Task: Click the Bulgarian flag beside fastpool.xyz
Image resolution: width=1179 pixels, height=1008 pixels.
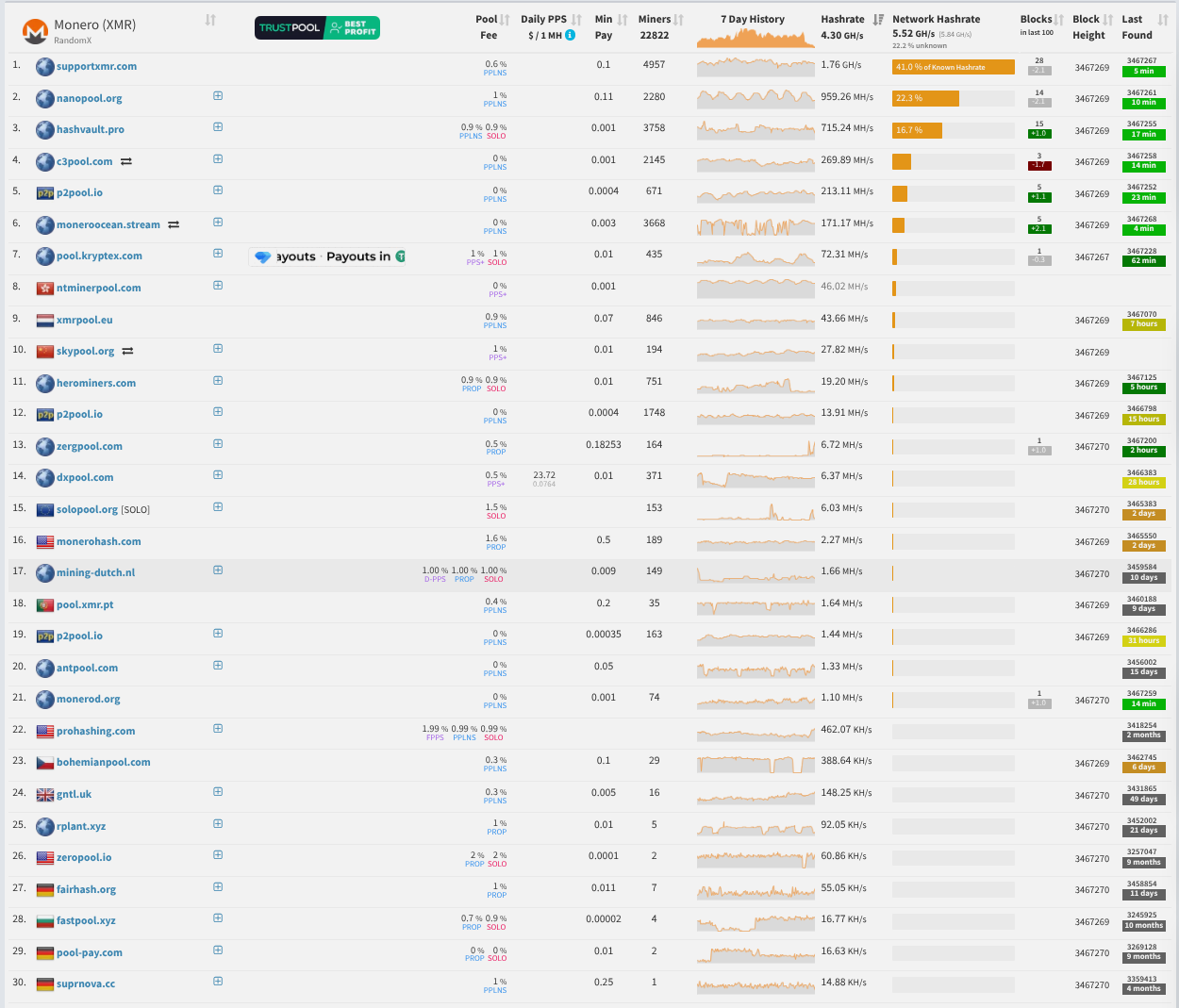Action: click(44, 920)
